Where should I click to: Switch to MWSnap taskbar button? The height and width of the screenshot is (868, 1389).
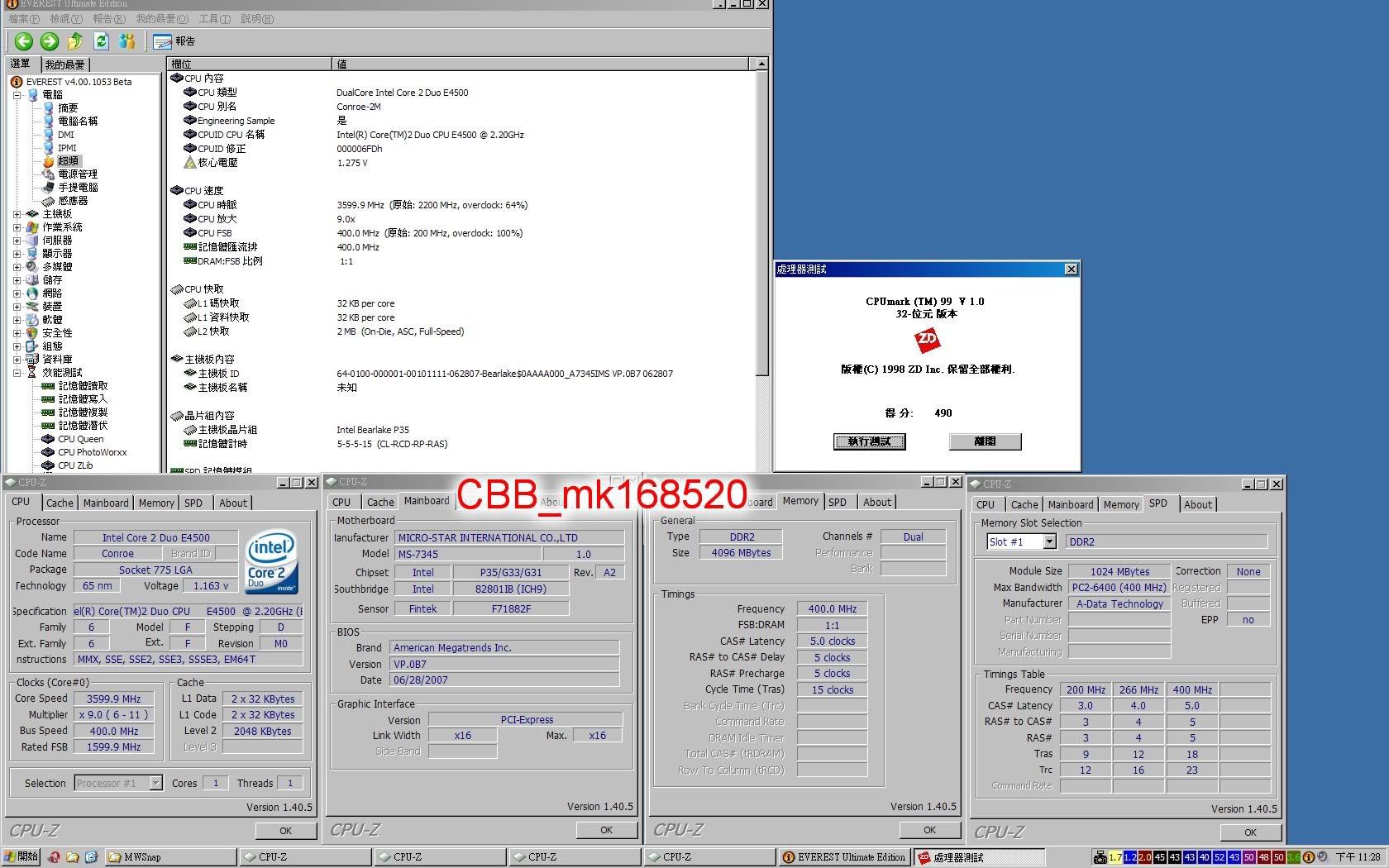171,857
